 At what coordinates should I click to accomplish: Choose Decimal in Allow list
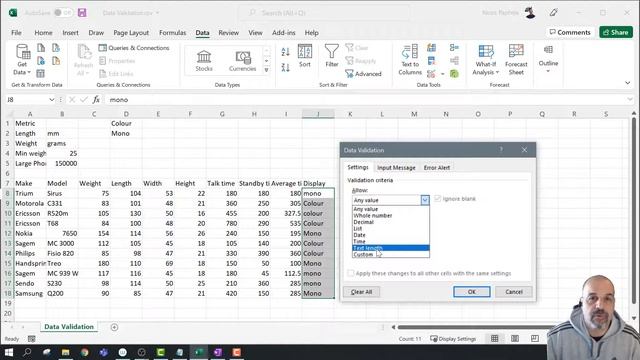click(391, 222)
